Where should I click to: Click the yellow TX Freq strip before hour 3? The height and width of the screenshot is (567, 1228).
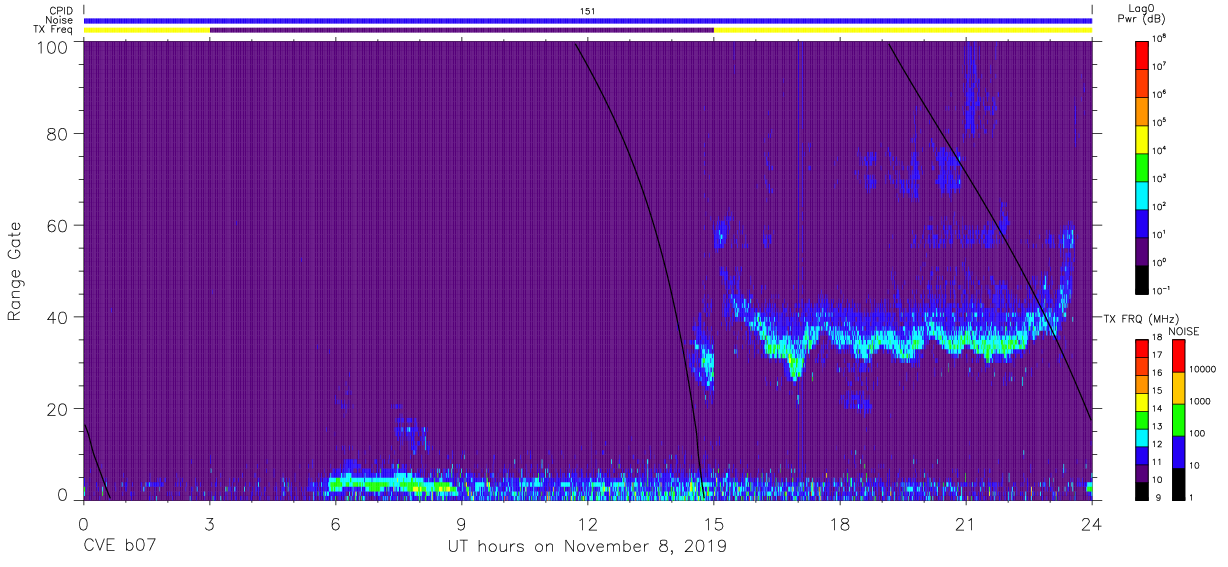tap(146, 30)
